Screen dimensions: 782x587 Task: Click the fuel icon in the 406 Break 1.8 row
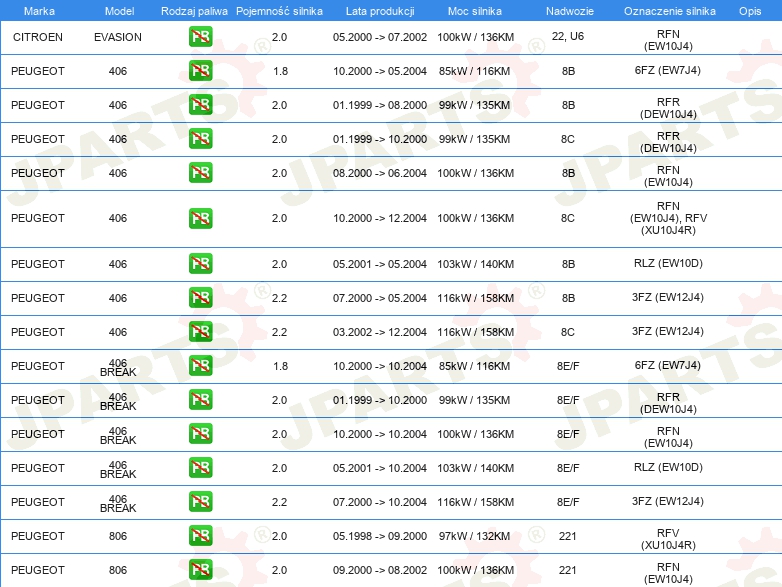200,366
